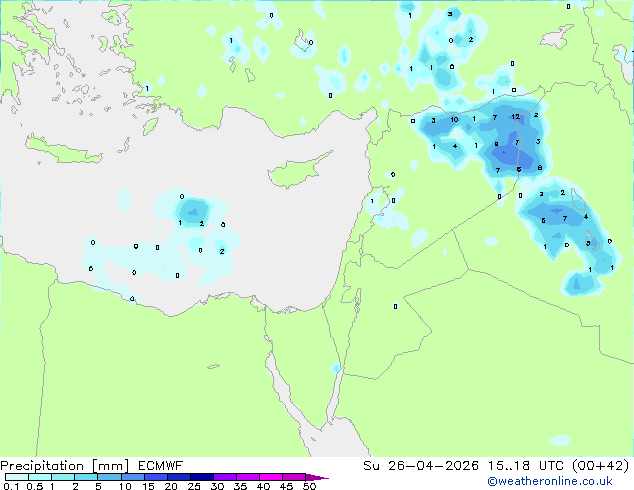Click the island of Crete on the map
This screenshot has width=634, height=490.
(64, 150)
